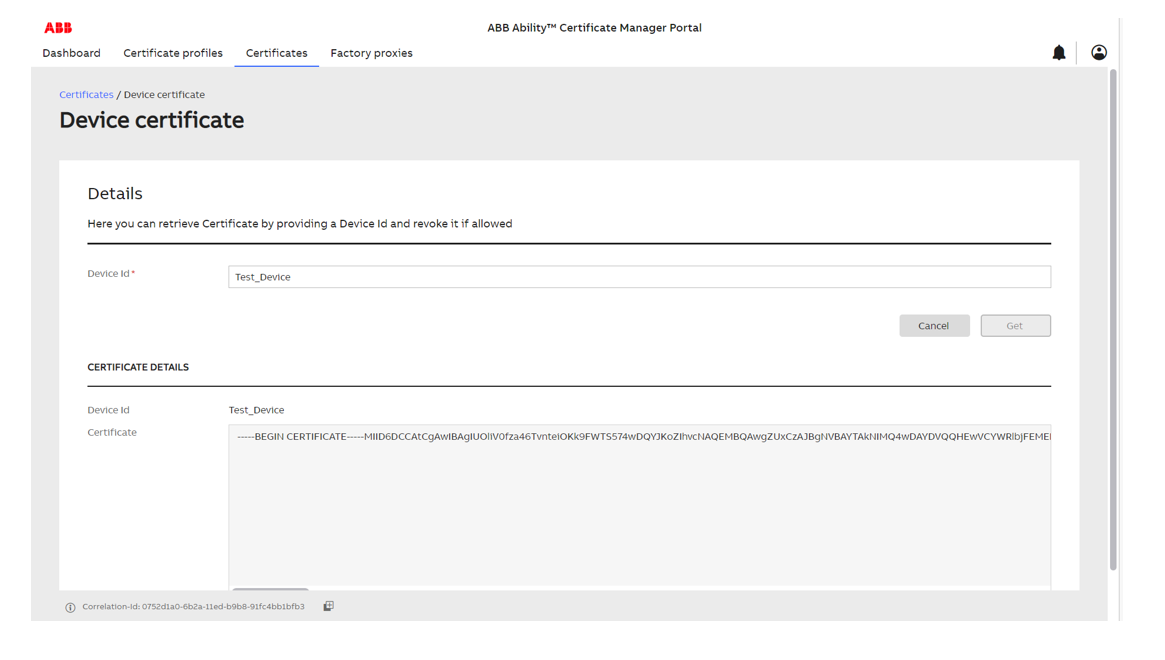Click the 'Details' section heading
This screenshot has height=660, width=1165.
(x=115, y=193)
